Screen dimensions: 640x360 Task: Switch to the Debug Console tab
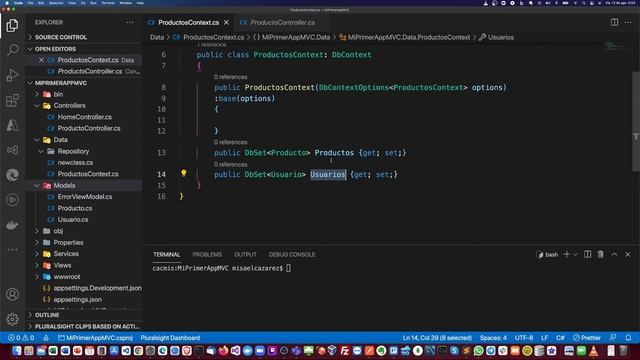coord(292,254)
